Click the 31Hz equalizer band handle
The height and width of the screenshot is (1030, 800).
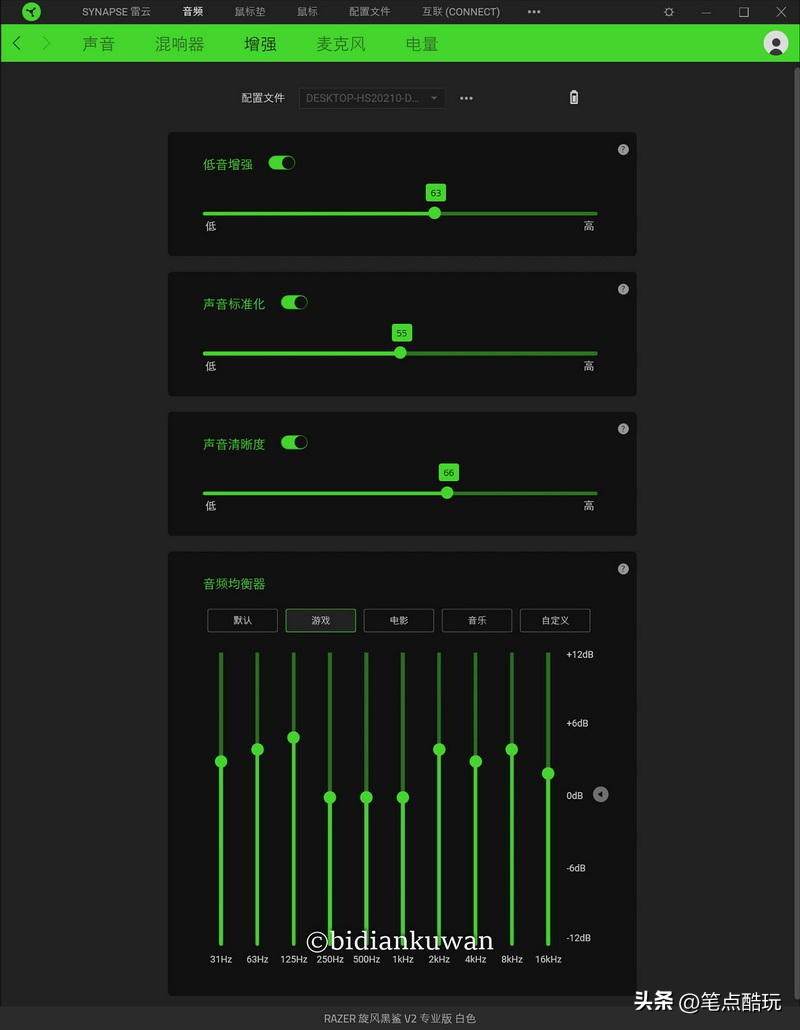(221, 761)
